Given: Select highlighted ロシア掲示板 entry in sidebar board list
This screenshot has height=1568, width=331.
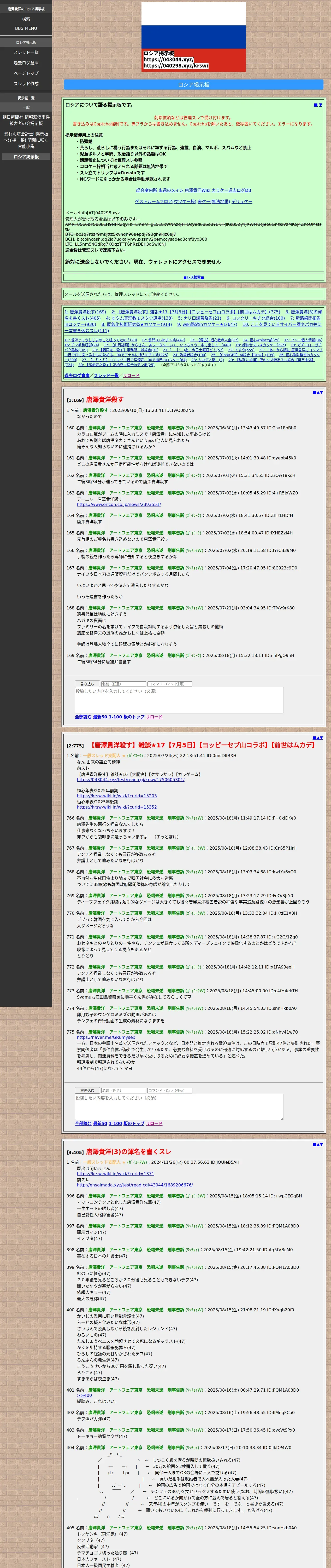Looking at the screenshot, I should pos(26,157).
